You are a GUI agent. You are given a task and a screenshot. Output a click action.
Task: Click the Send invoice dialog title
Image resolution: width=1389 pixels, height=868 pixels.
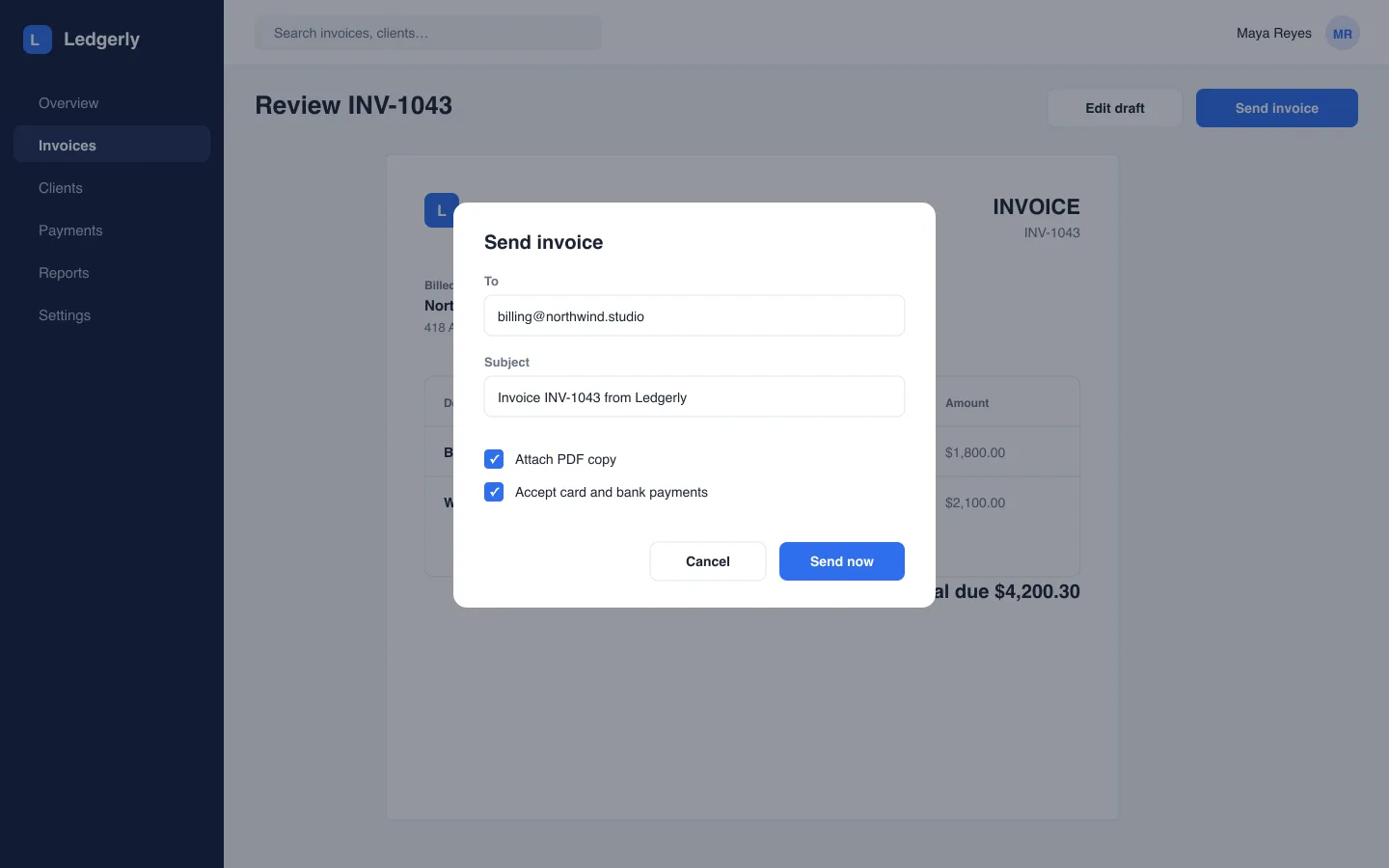pyautogui.click(x=544, y=242)
